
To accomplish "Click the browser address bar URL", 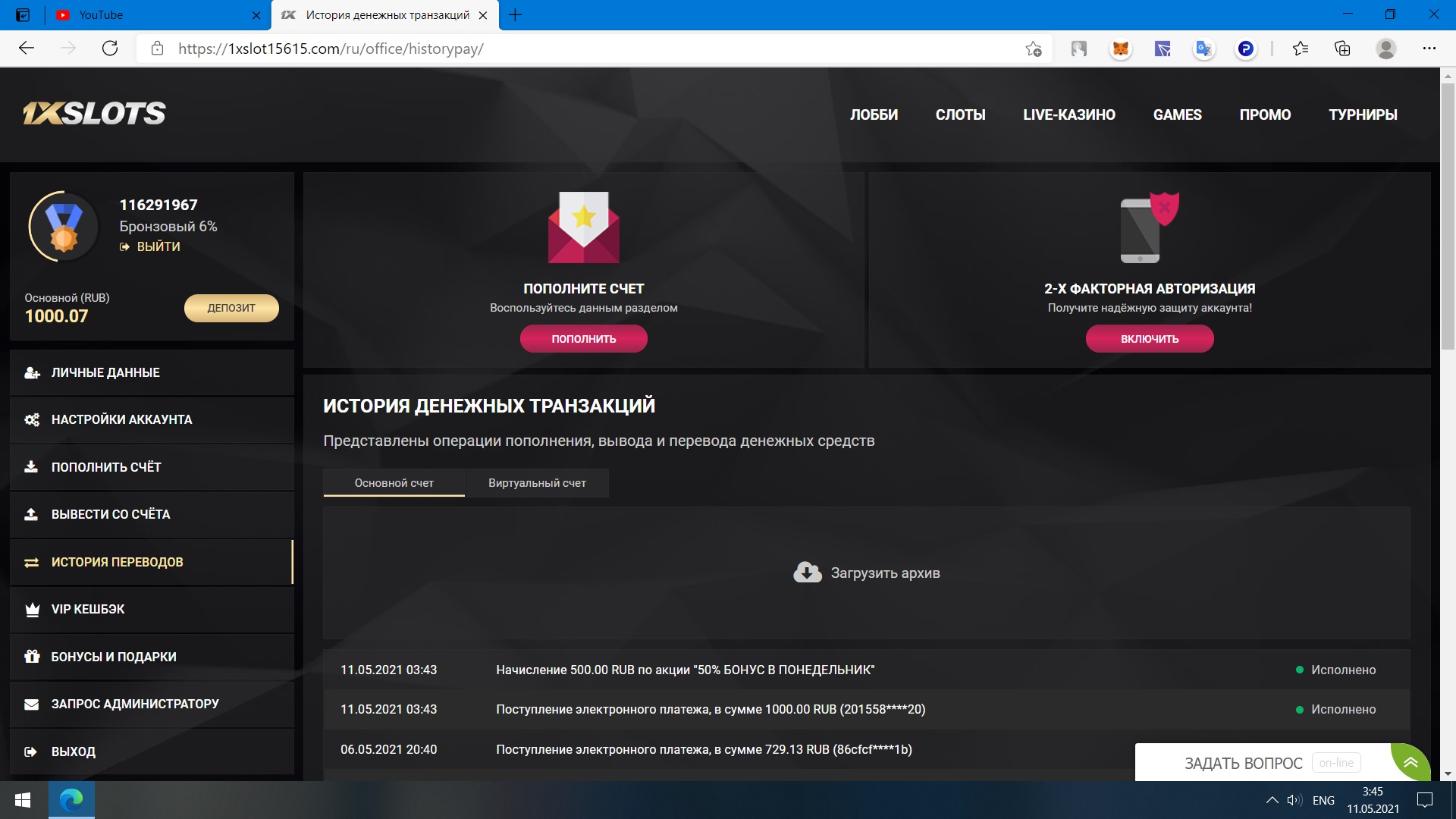I will (331, 49).
